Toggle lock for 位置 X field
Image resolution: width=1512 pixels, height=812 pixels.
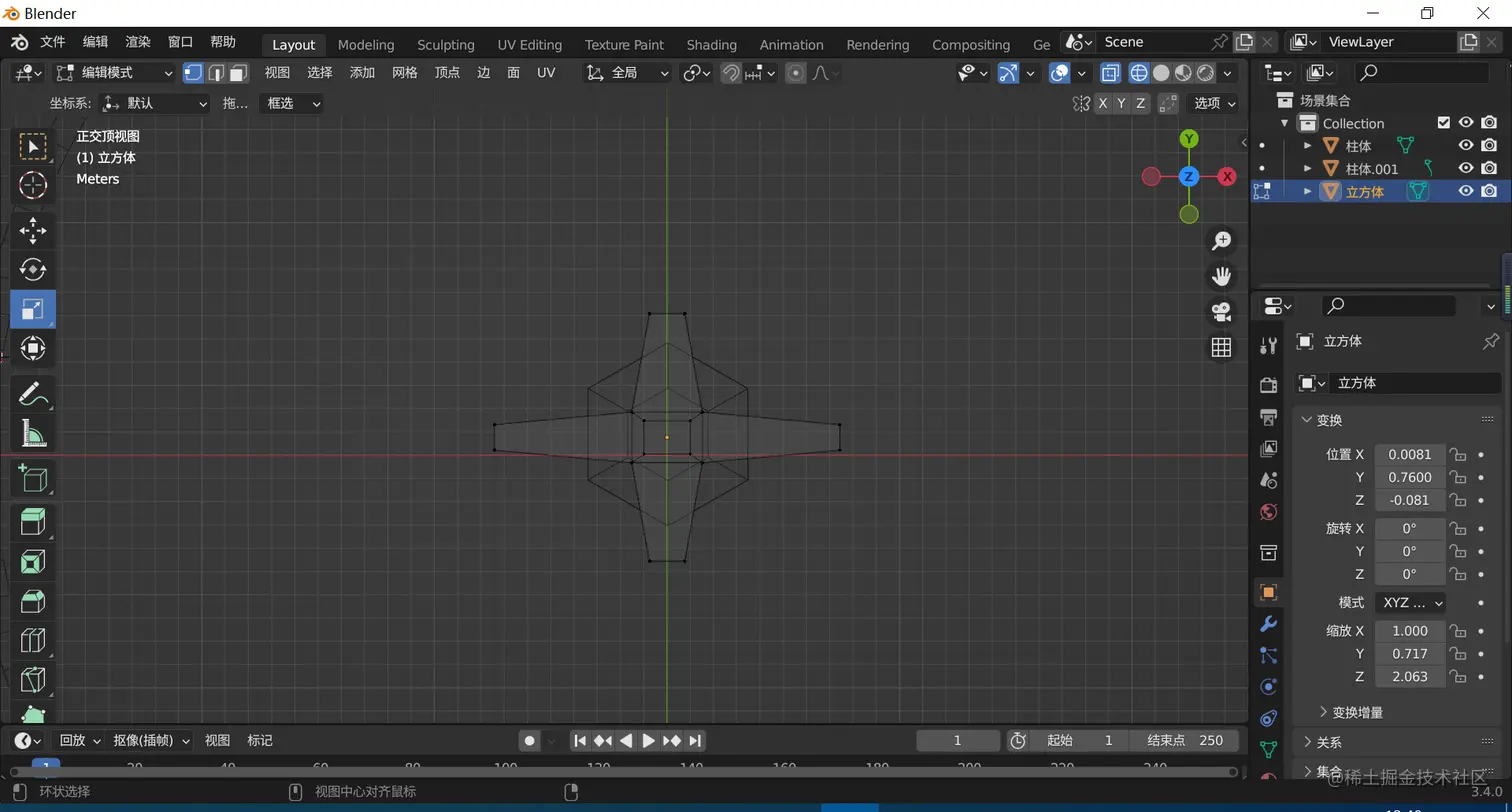(1458, 455)
